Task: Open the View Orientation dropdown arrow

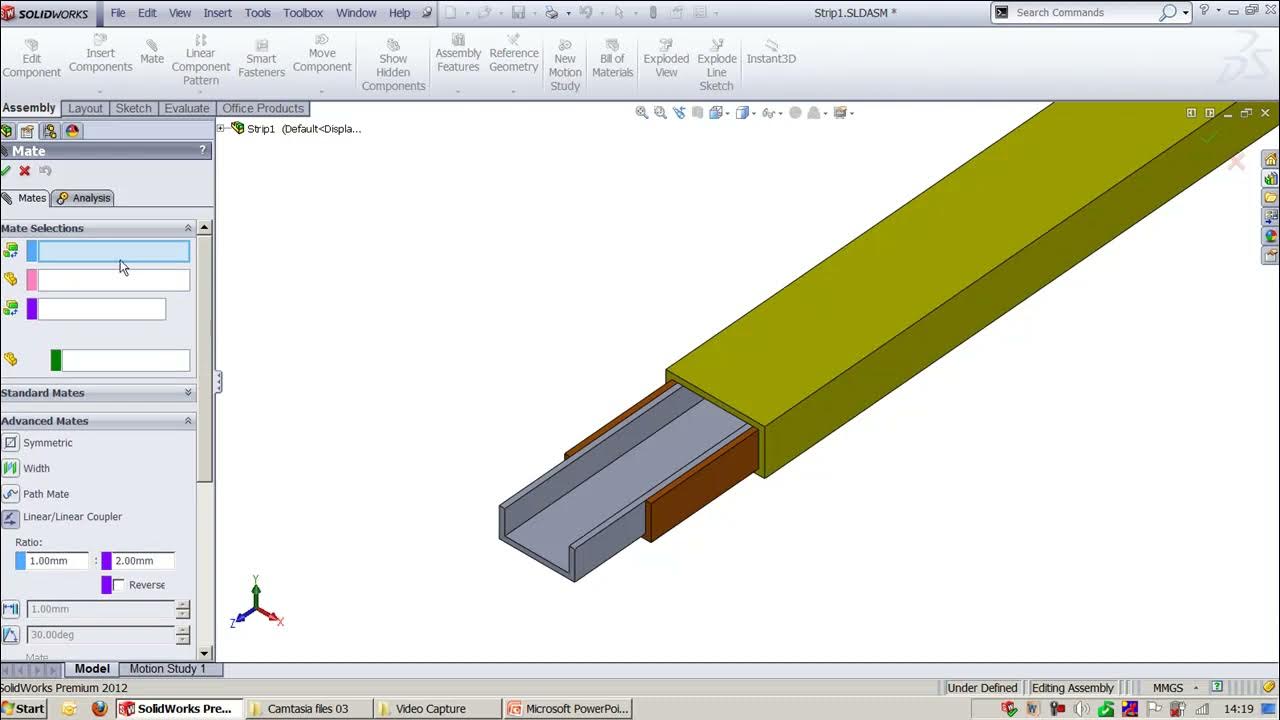Action: pyautogui.click(x=728, y=113)
